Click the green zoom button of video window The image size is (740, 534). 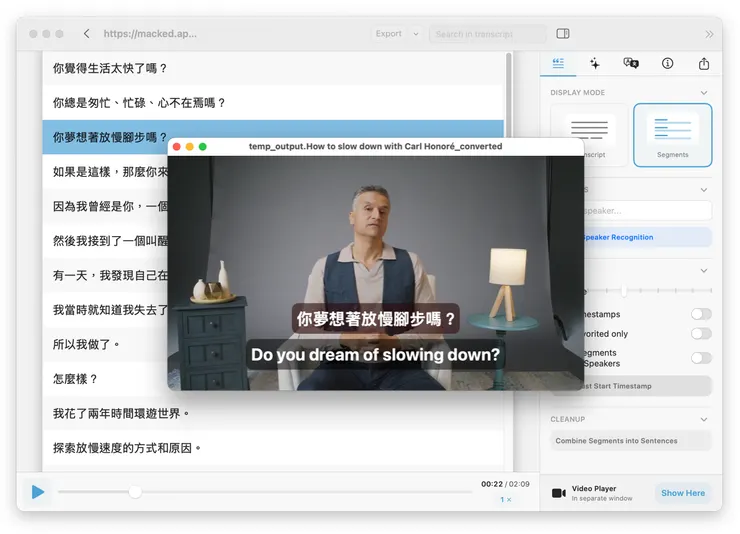click(202, 147)
